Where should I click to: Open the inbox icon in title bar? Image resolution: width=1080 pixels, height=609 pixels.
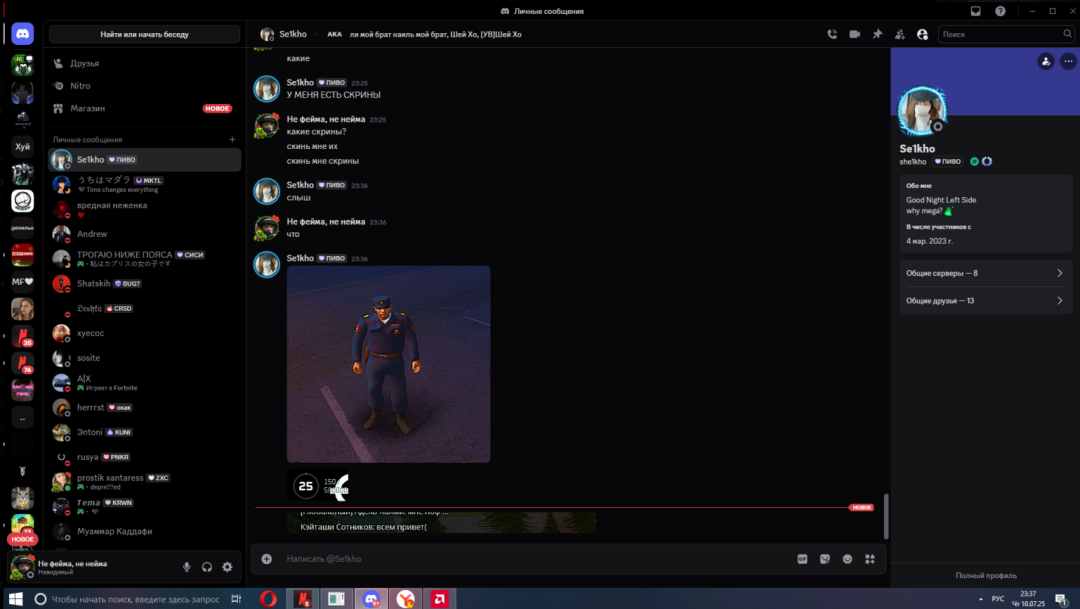point(975,11)
